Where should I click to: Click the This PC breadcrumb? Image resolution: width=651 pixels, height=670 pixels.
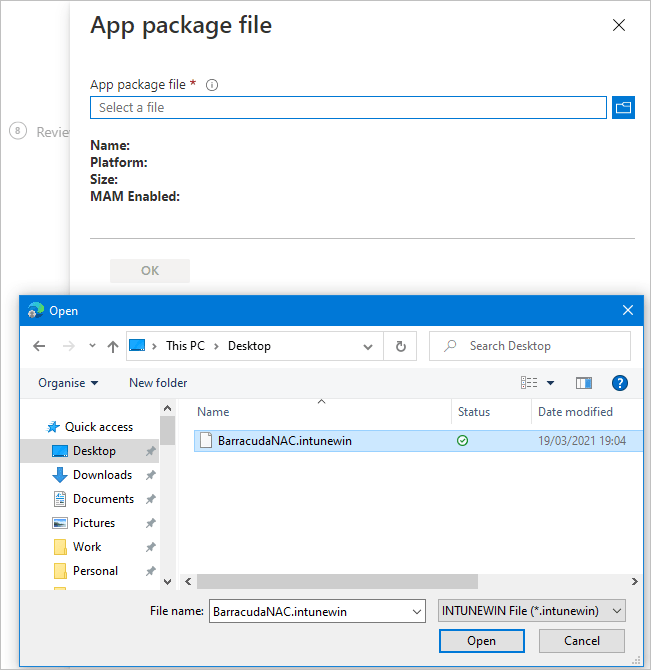tap(185, 346)
